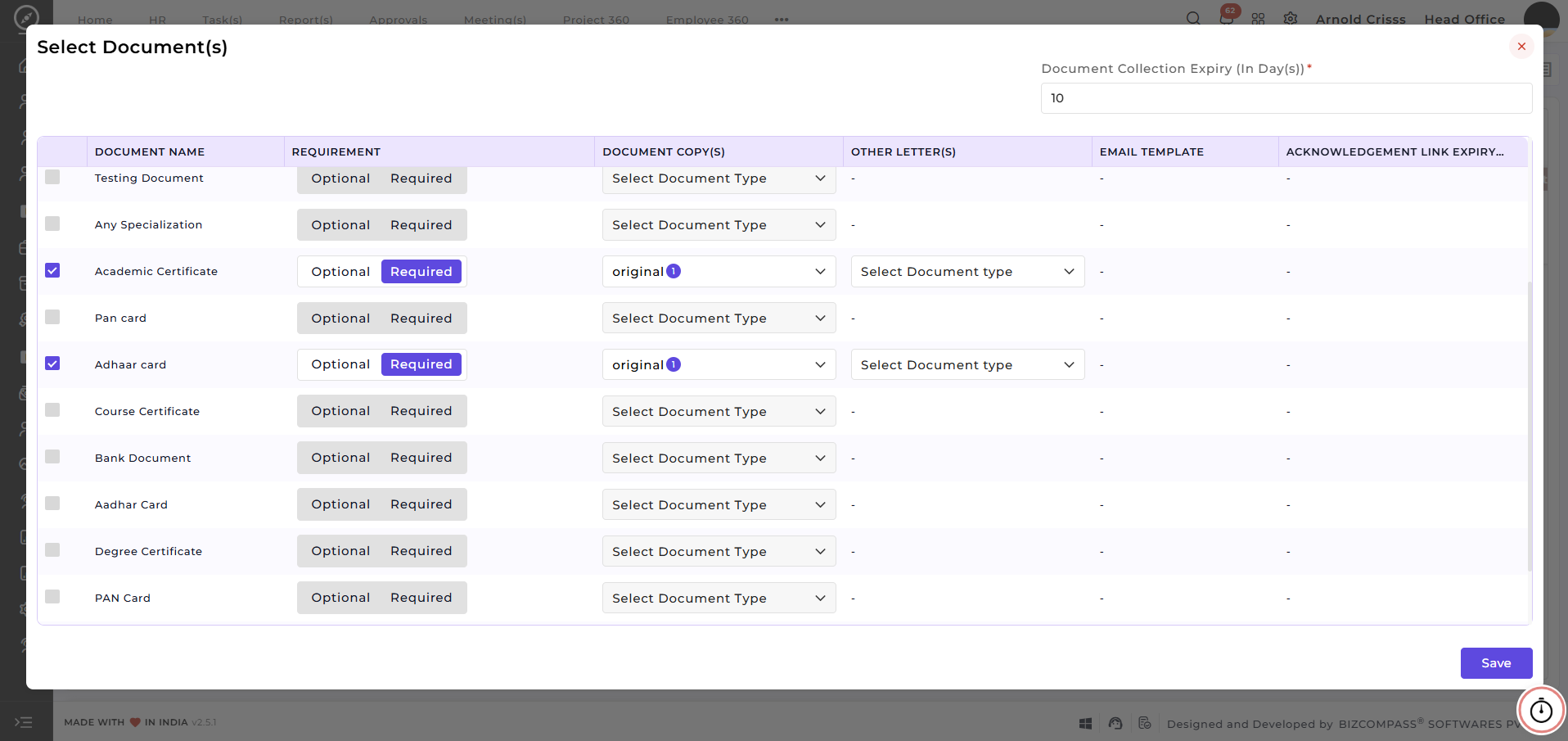Open Document Type dropdown for Bank Document

719,459
